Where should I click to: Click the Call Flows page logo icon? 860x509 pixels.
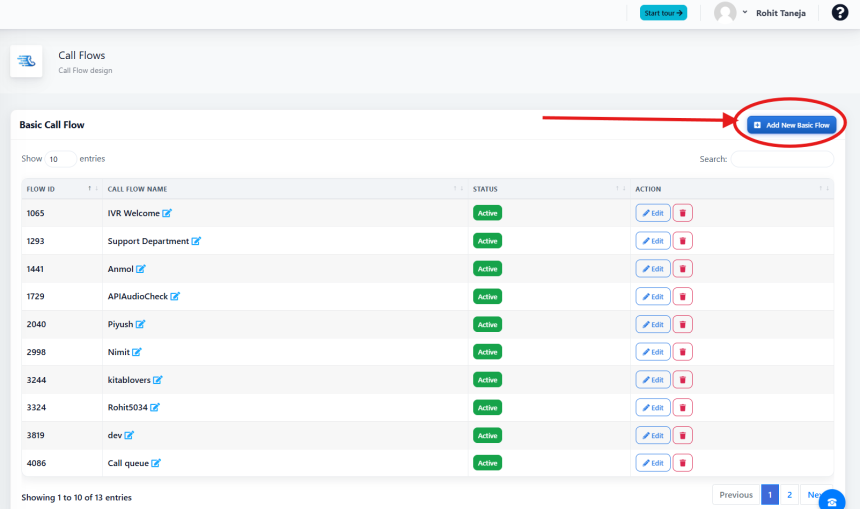26,61
